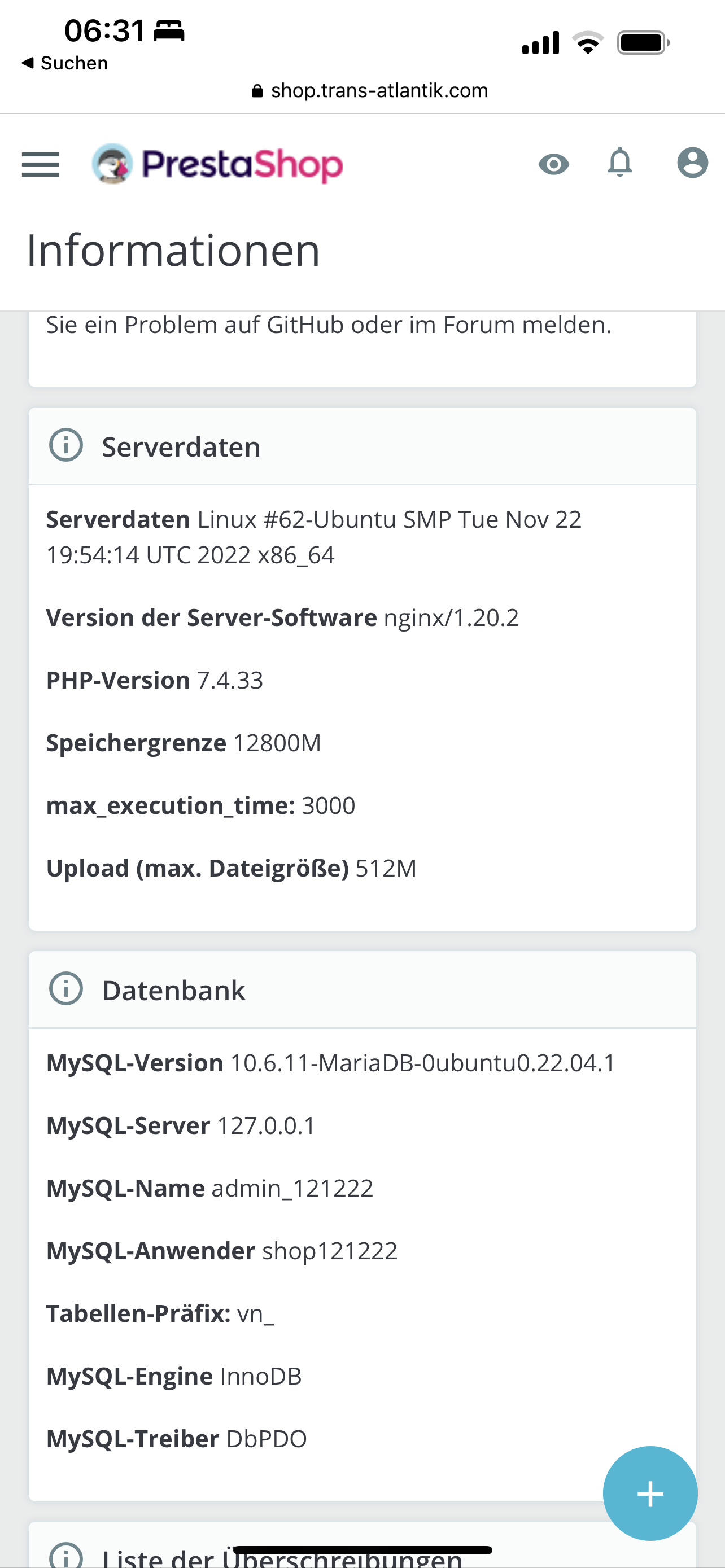
Task: Tap the lock icon in the address bar
Action: (257, 90)
